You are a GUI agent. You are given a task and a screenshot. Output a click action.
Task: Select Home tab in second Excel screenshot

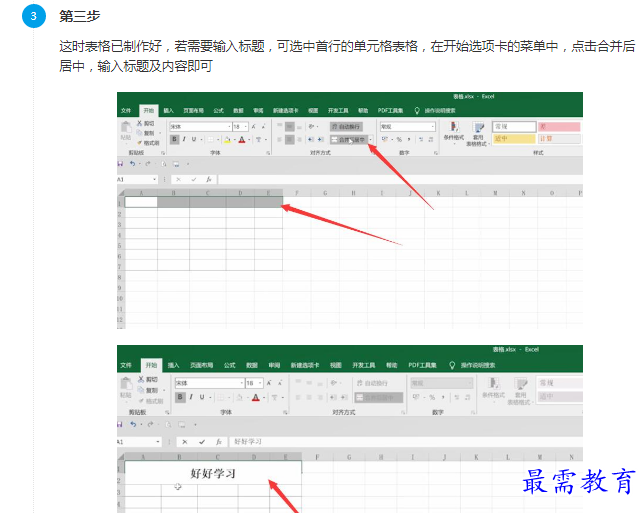152,365
